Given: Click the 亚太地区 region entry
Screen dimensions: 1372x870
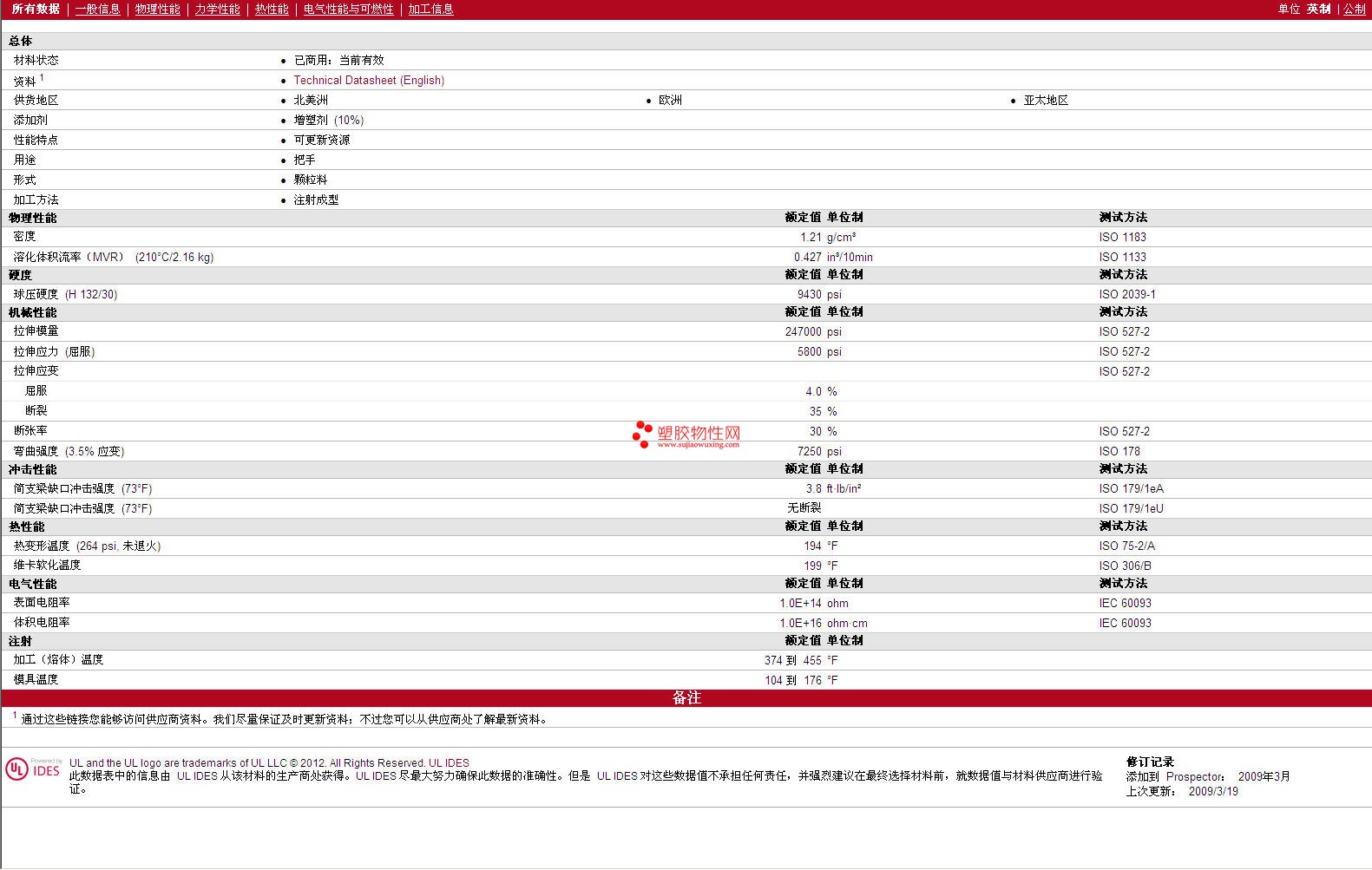Looking at the screenshot, I should pos(1046,100).
